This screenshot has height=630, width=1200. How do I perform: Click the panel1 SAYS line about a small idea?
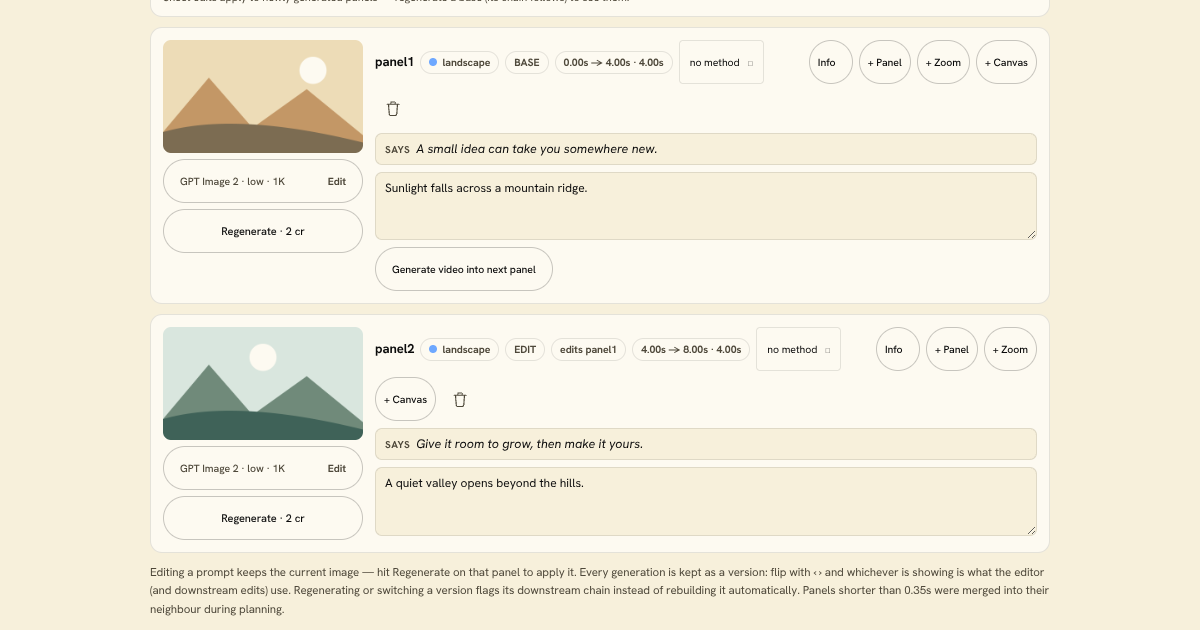pyautogui.click(x=706, y=149)
